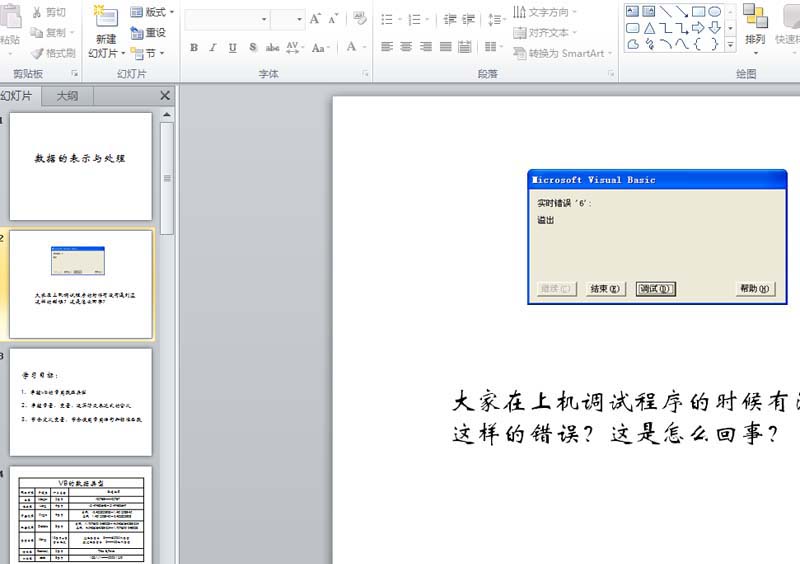Click the font color button
The image size is (800, 564).
tap(351, 47)
